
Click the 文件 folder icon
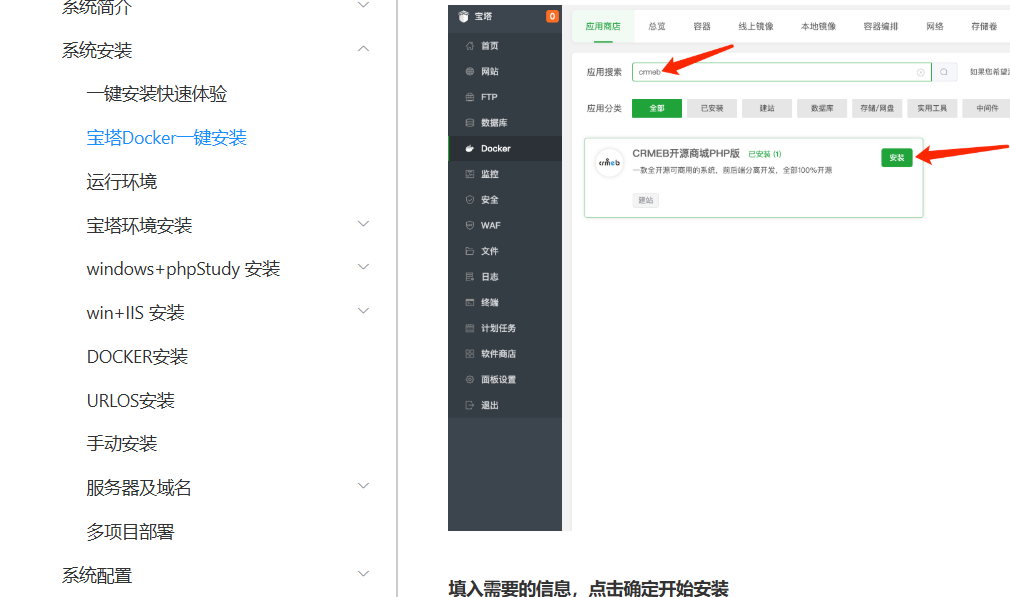[x=470, y=251]
